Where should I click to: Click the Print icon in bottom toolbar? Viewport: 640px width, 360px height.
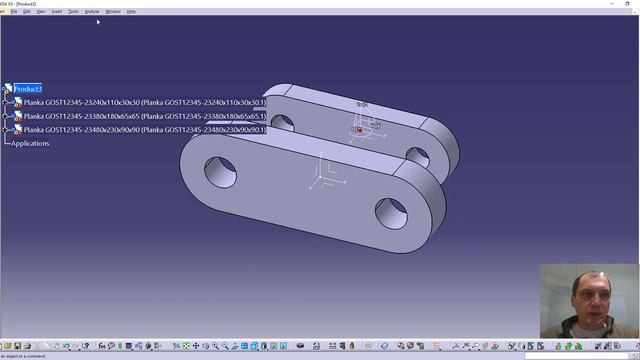tap(27, 346)
